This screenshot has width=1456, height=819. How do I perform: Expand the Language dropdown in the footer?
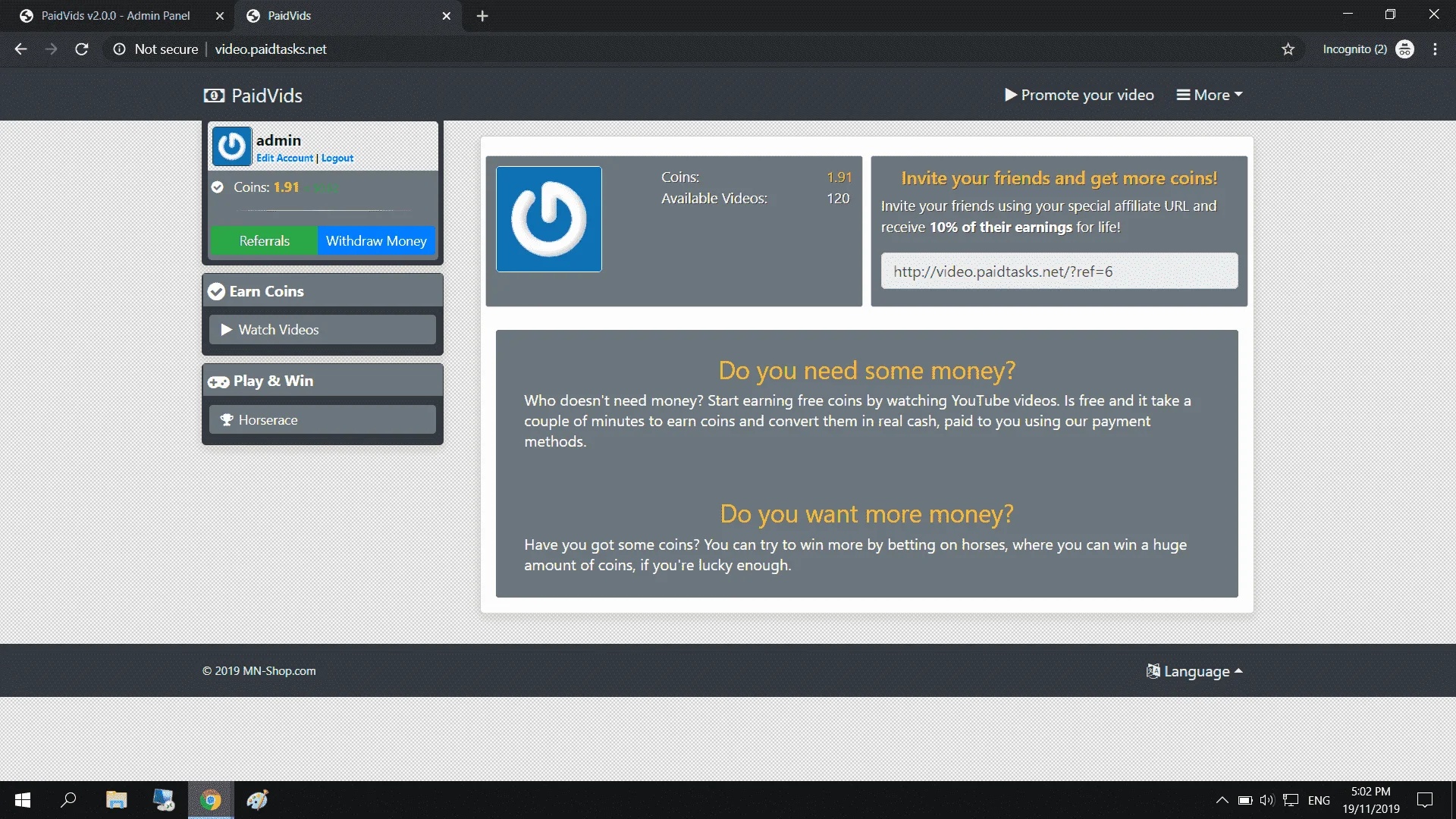(x=1194, y=671)
